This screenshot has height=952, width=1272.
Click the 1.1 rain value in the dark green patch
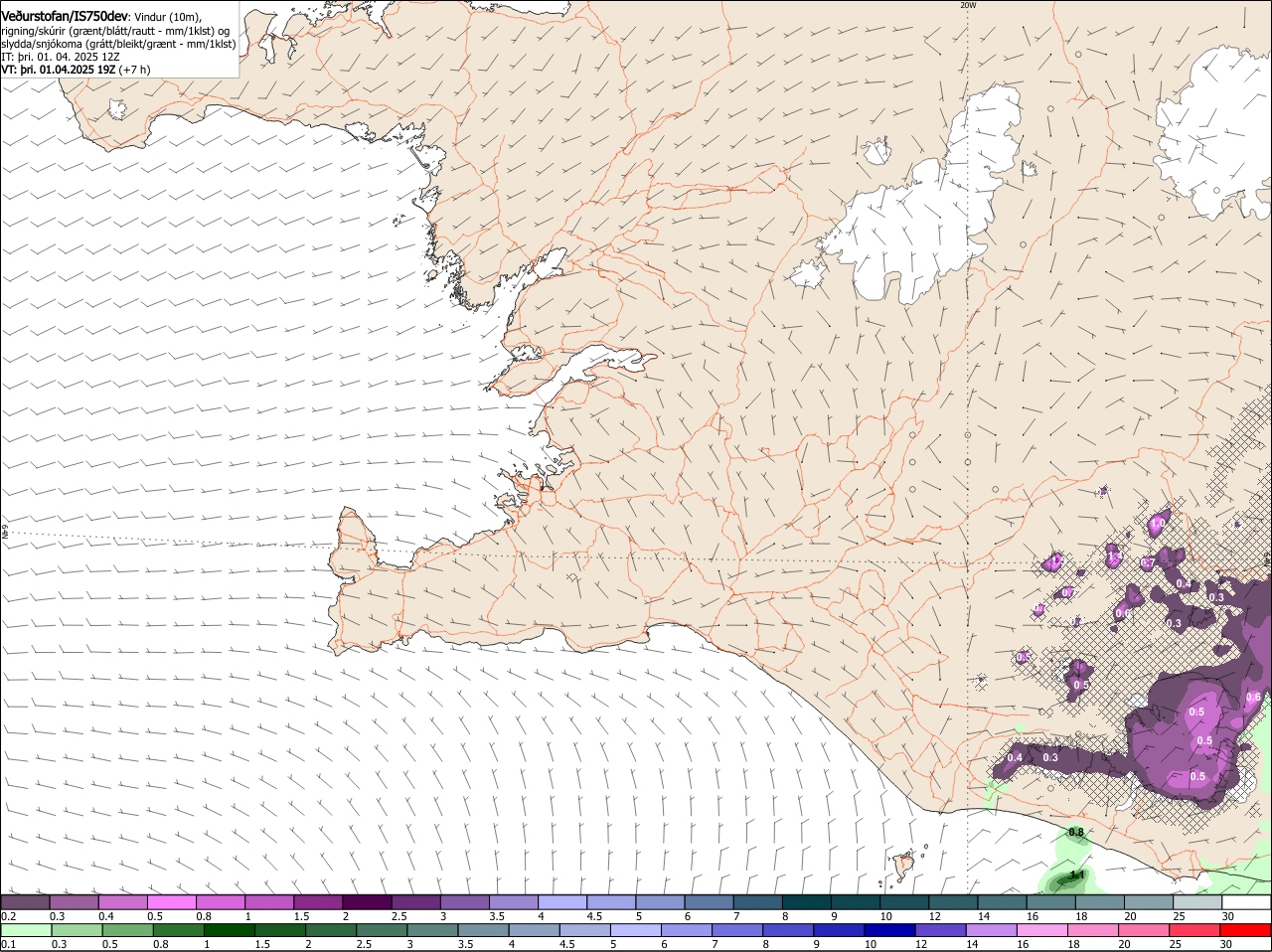tap(1075, 875)
